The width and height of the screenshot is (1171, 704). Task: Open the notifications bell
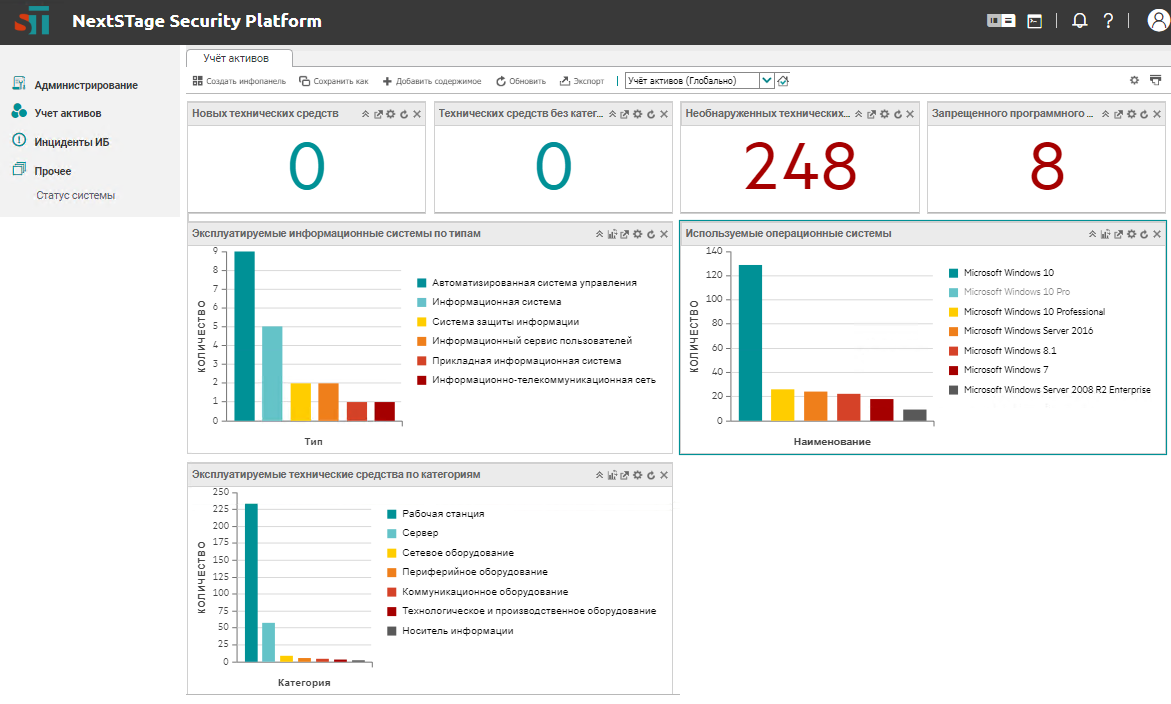(1079, 21)
